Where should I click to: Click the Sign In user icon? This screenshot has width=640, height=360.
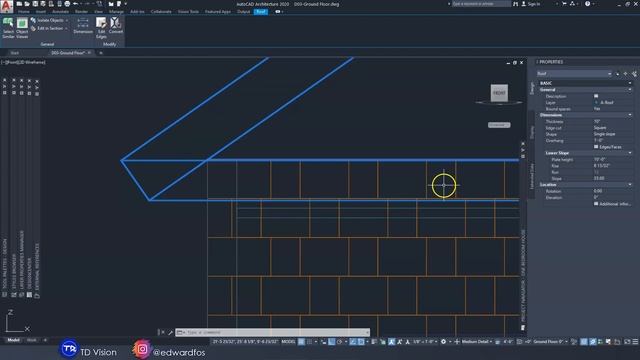[524, 4]
